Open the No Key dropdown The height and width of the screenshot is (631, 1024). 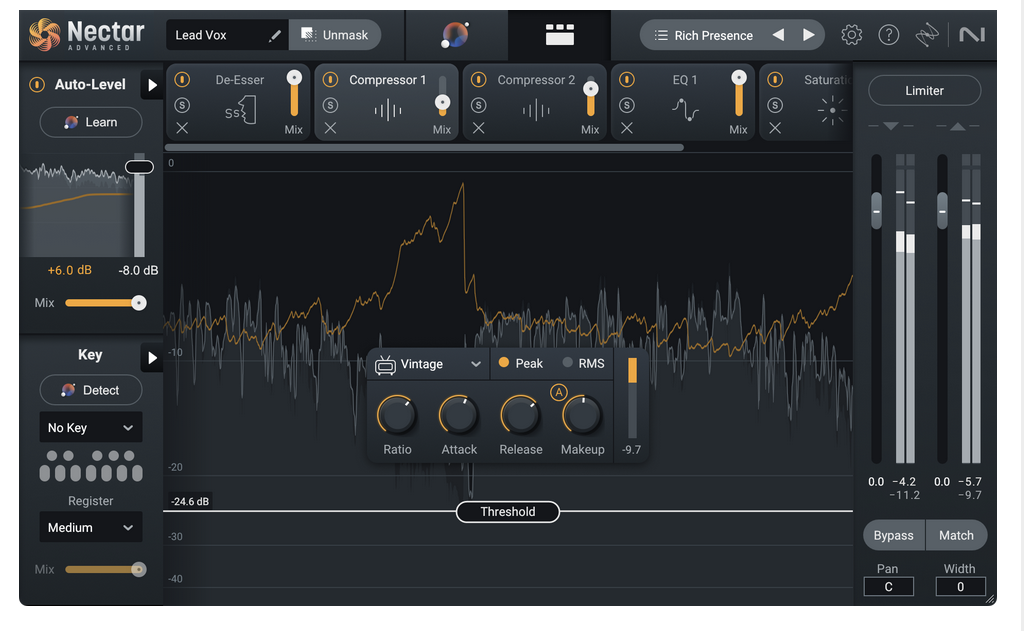tap(91, 428)
